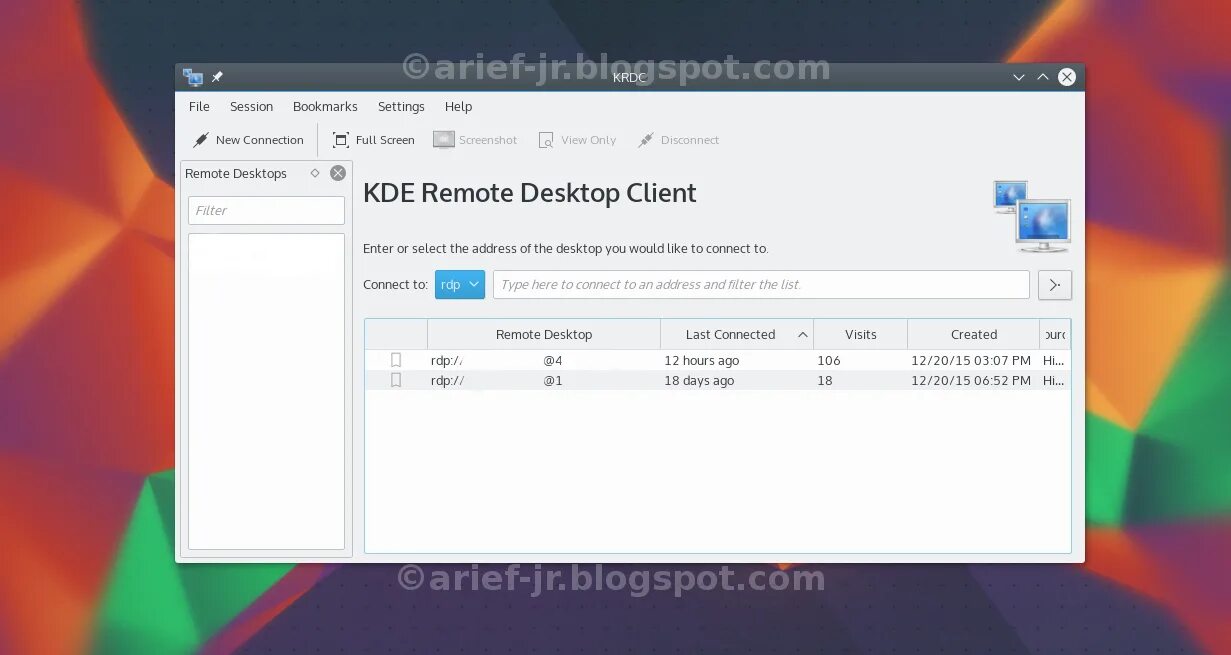The width and height of the screenshot is (1231, 655).
Task: Click the Filter field in Remote Desktops panel
Action: point(266,210)
